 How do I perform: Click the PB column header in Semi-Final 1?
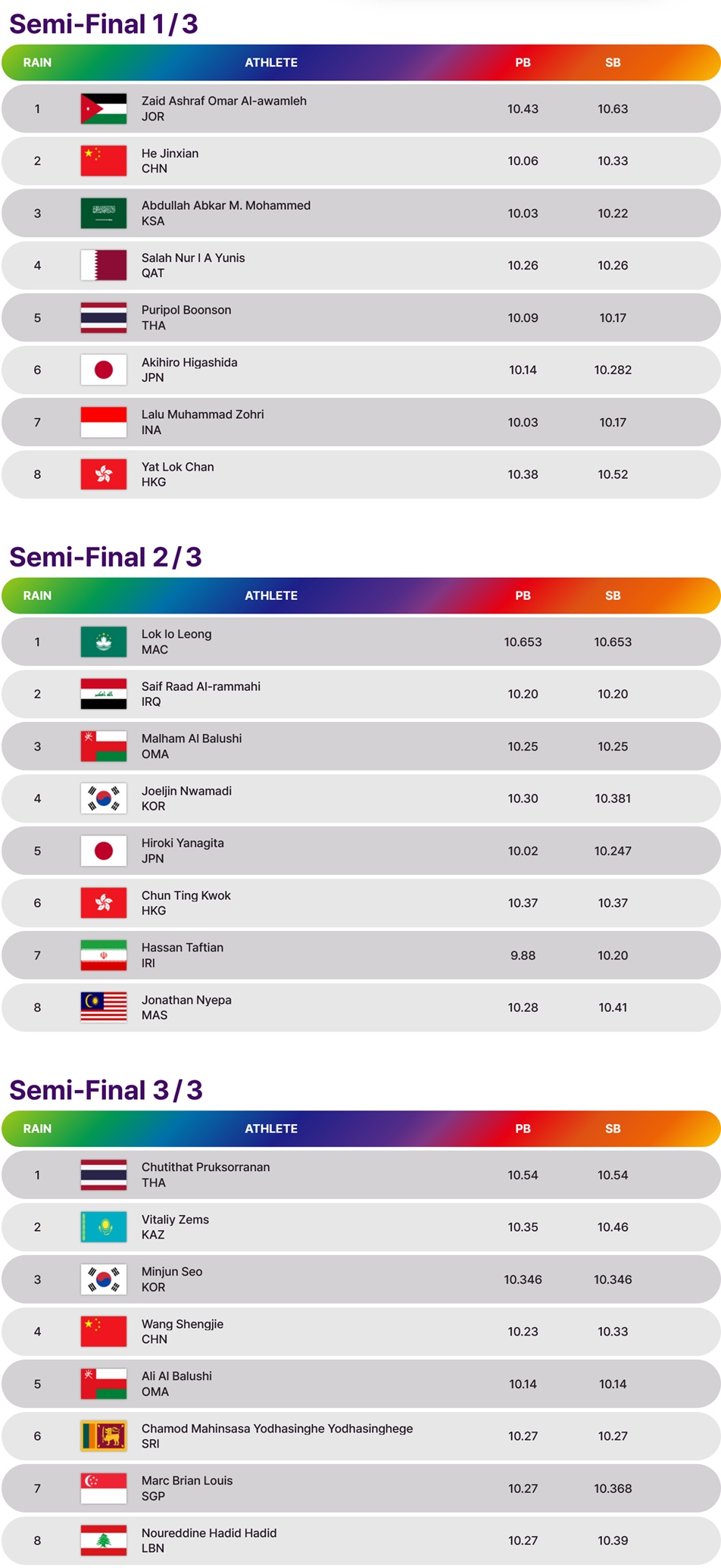point(523,63)
